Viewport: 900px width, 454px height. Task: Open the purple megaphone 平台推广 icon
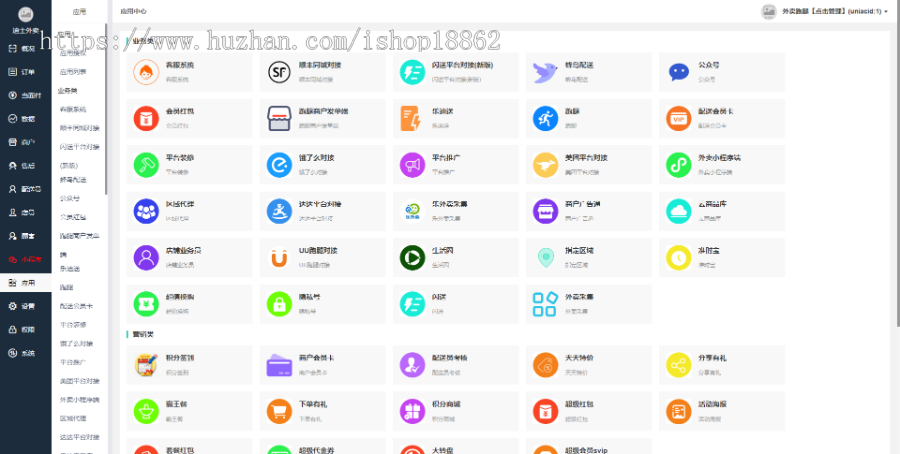[x=412, y=165]
